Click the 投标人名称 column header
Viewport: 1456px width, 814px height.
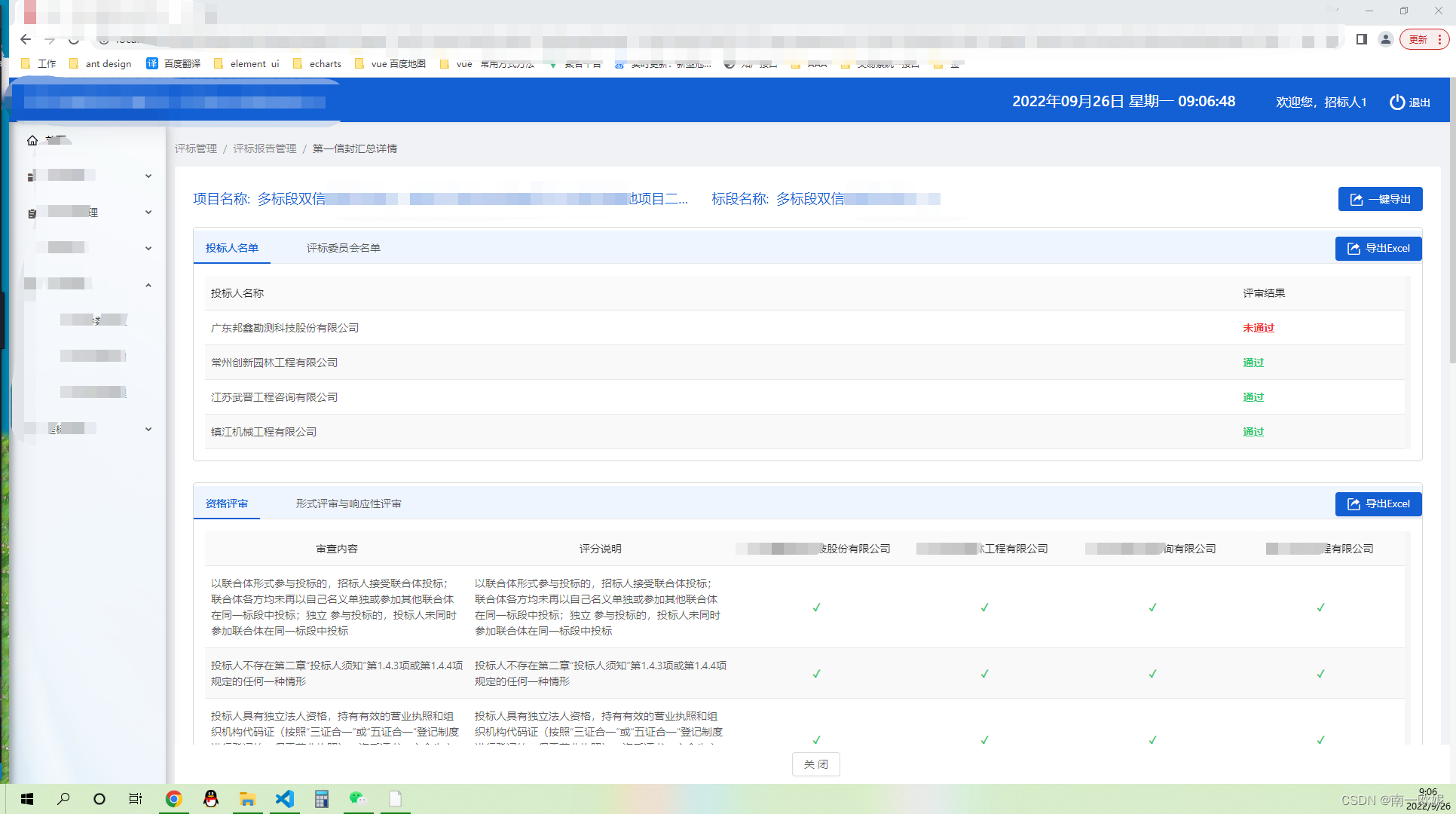[x=237, y=293]
